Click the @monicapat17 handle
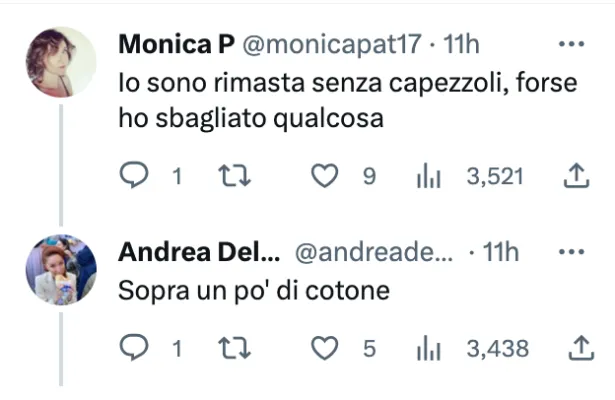This screenshot has width=615, height=400. pos(331,45)
